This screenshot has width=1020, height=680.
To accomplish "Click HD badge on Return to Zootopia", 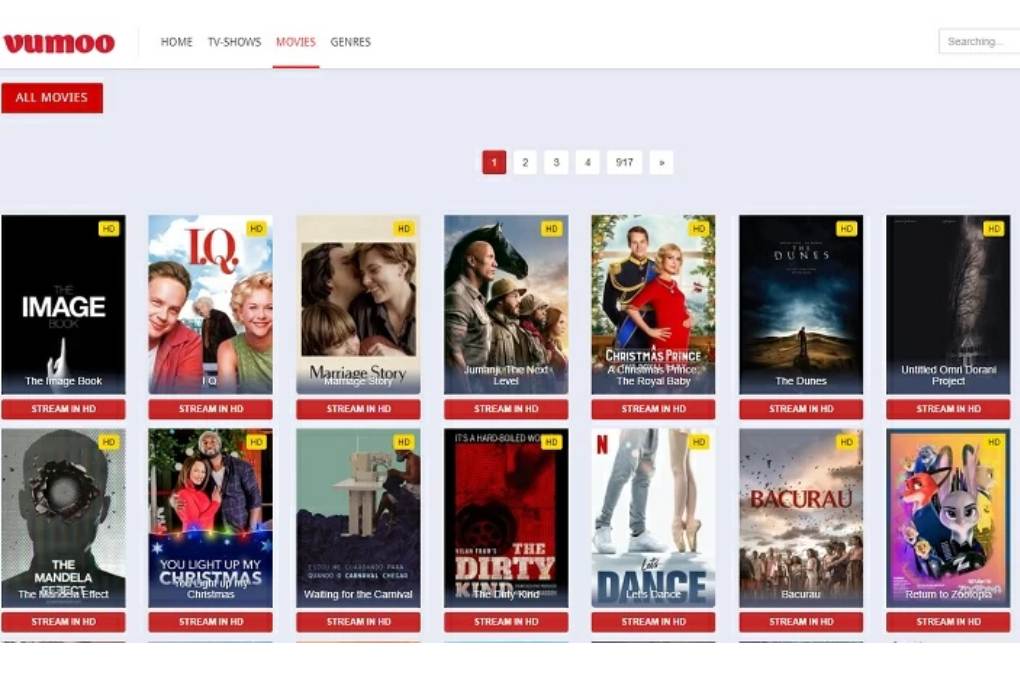I will point(994,442).
